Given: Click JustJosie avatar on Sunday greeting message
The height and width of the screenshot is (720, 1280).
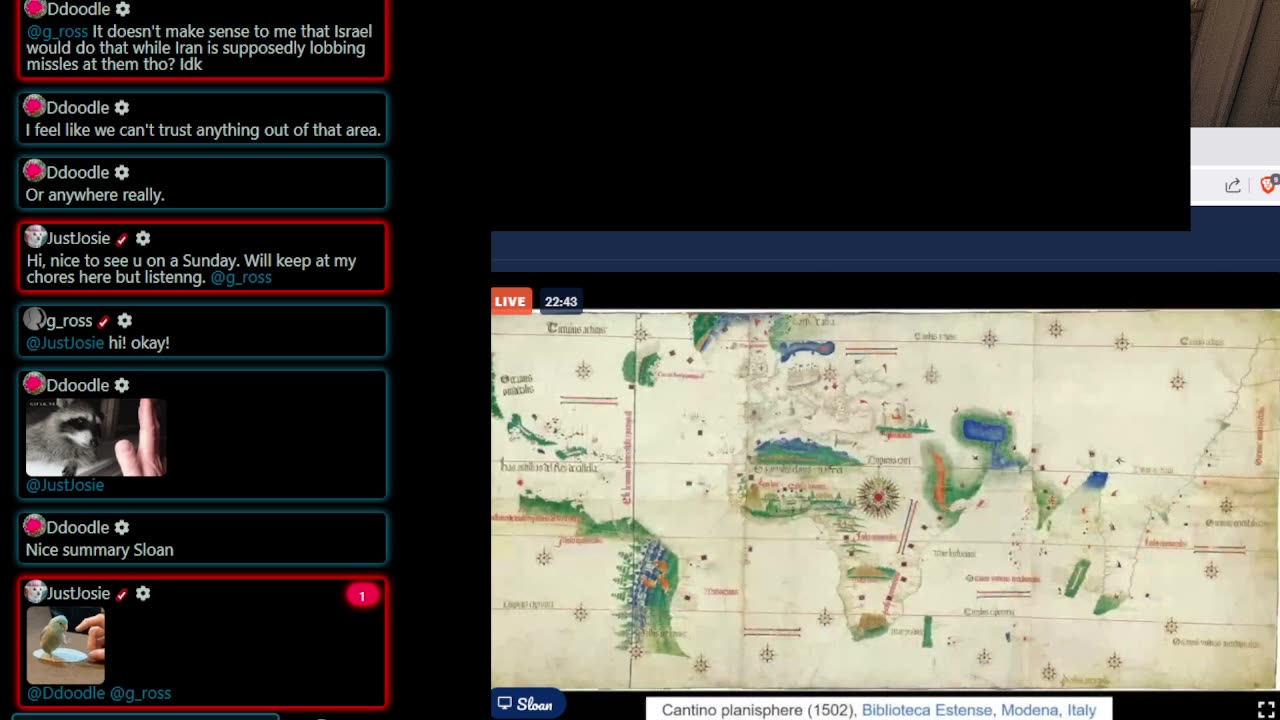Looking at the screenshot, I should (35, 237).
